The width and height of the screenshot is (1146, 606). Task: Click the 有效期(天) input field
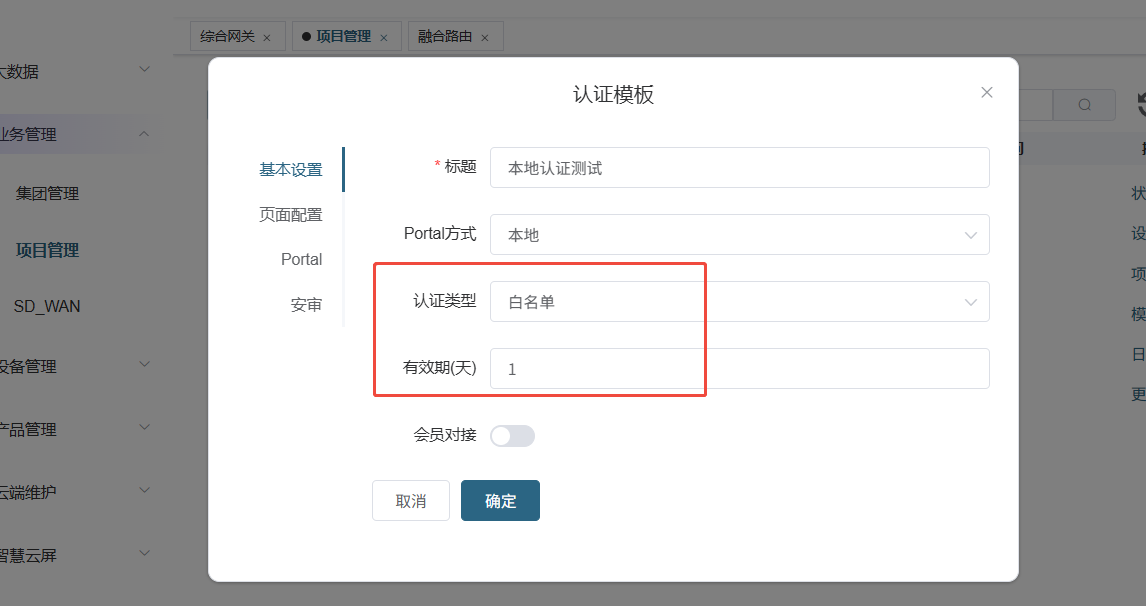tap(739, 369)
